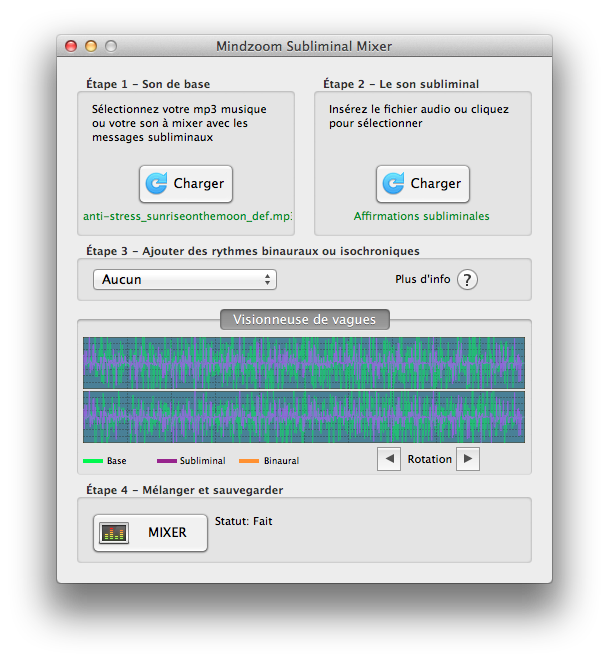Viewport: 609px width, 662px height.
Task: Click the upper waveform display
Action: tap(304, 363)
